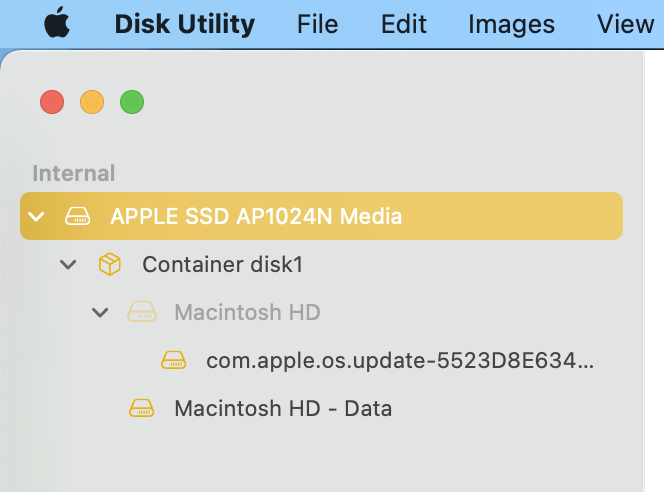Open the Edit menu
Viewport: 664px width, 492px height.
point(404,23)
